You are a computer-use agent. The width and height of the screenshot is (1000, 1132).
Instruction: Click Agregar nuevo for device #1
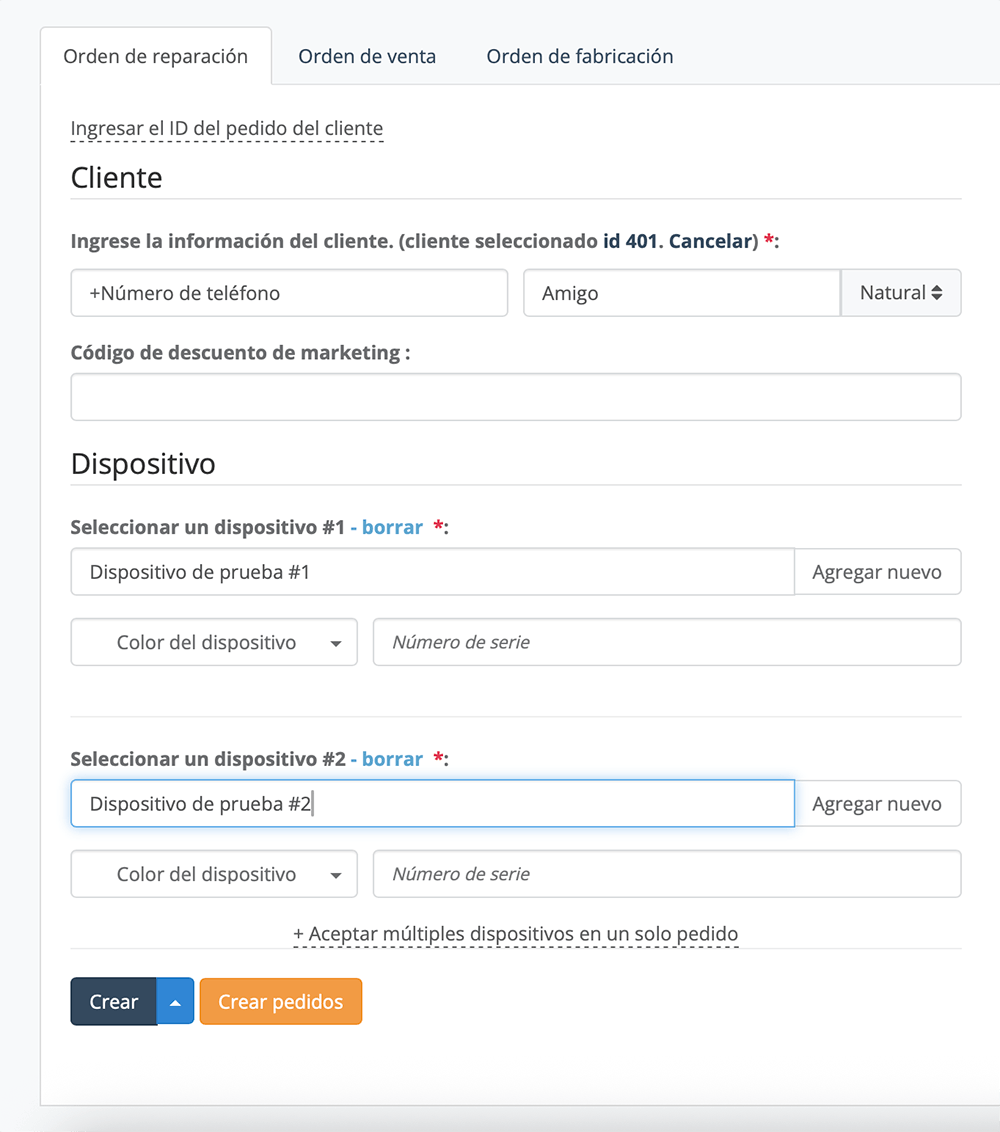click(877, 572)
